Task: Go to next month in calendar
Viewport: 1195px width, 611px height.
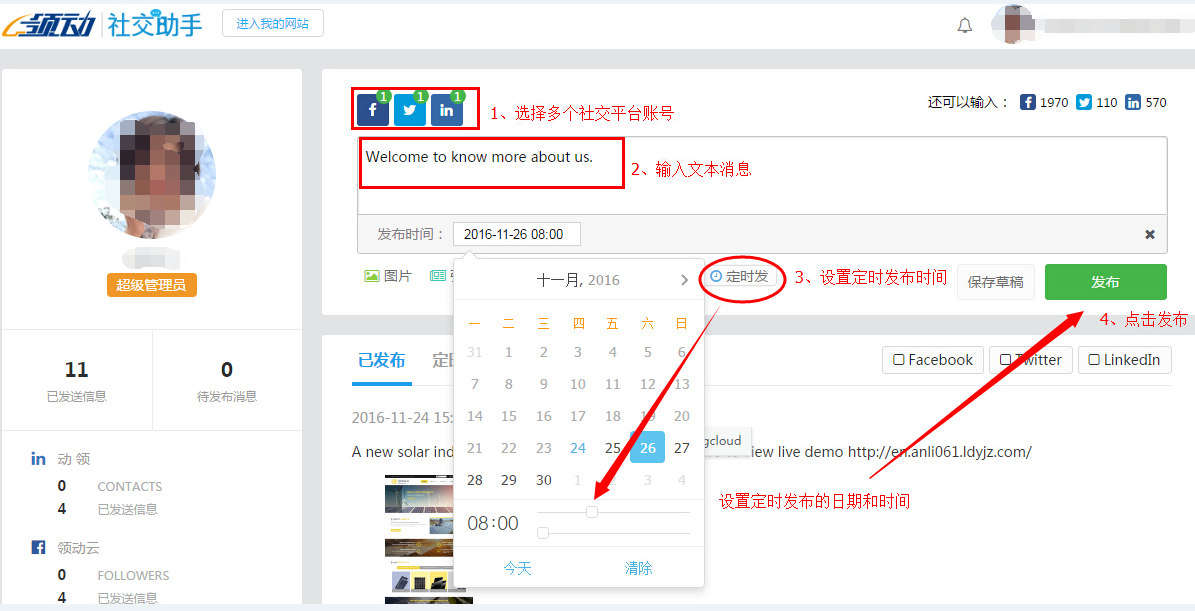Action: pyautogui.click(x=684, y=280)
